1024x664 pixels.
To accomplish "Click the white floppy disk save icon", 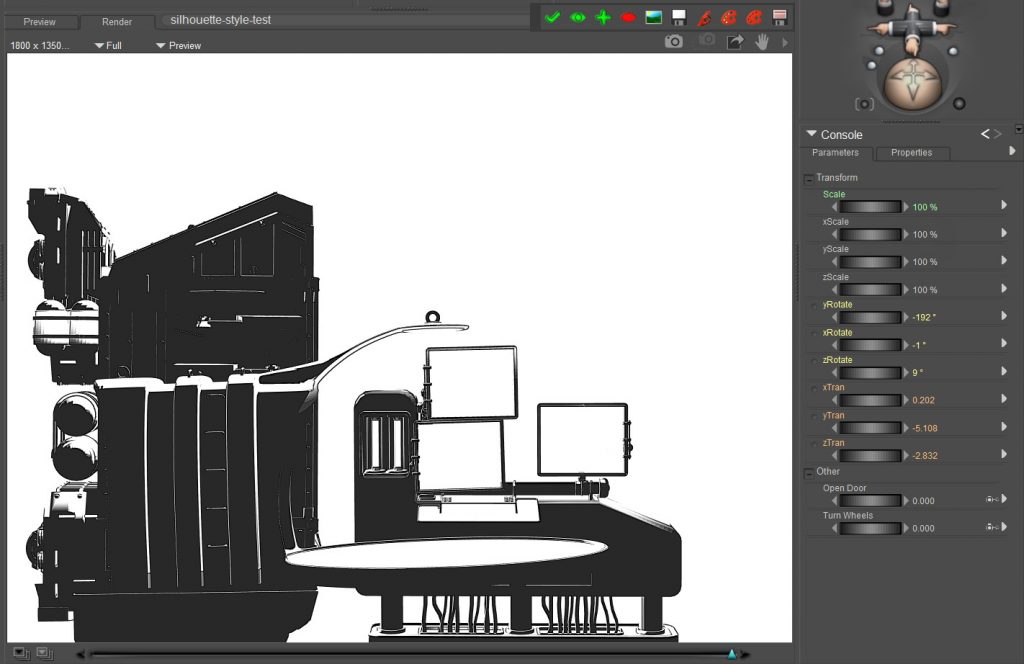I will 679,17.
